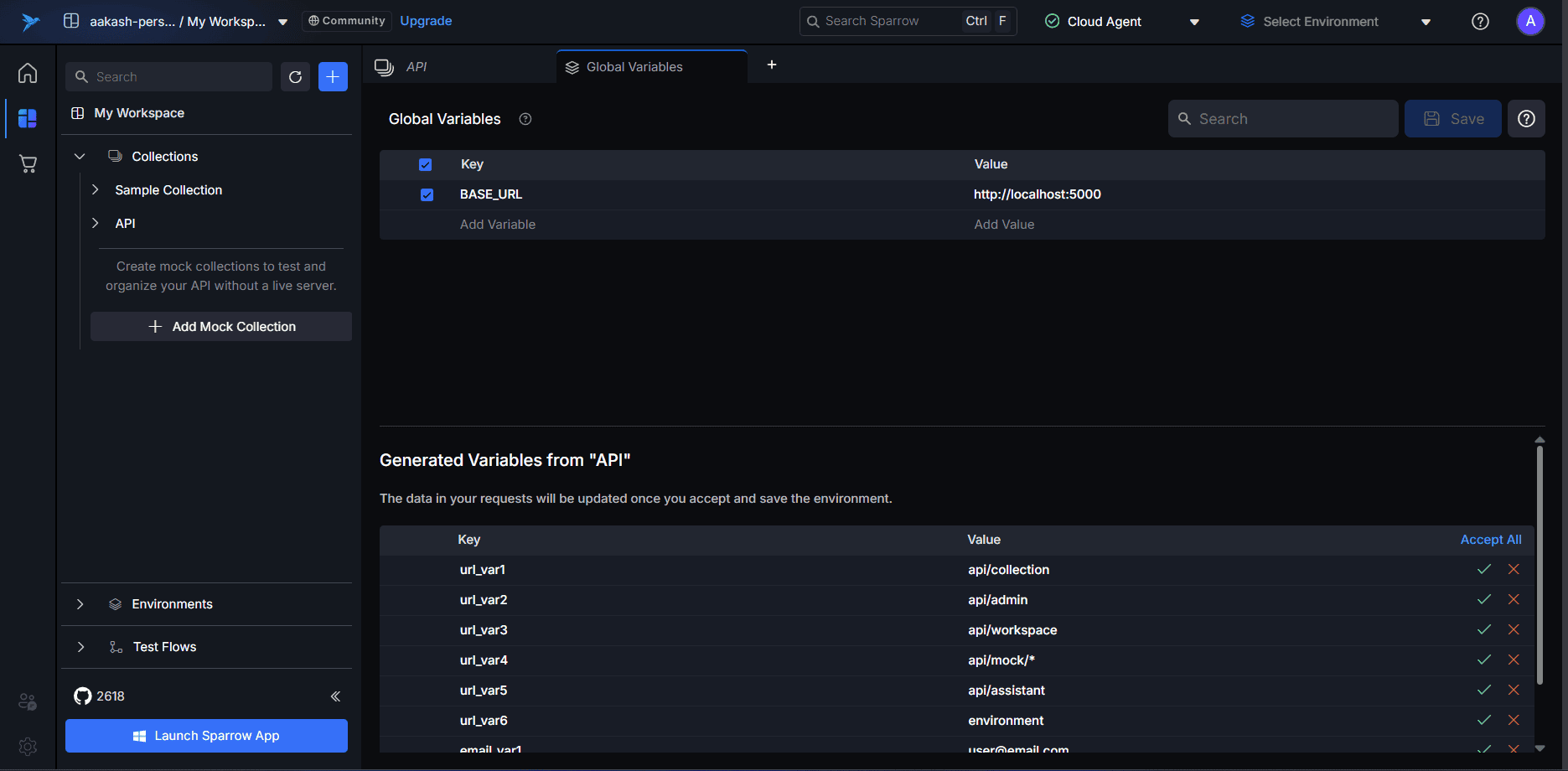Open the user avatar A
This screenshot has width=1568, height=771.
(x=1530, y=22)
